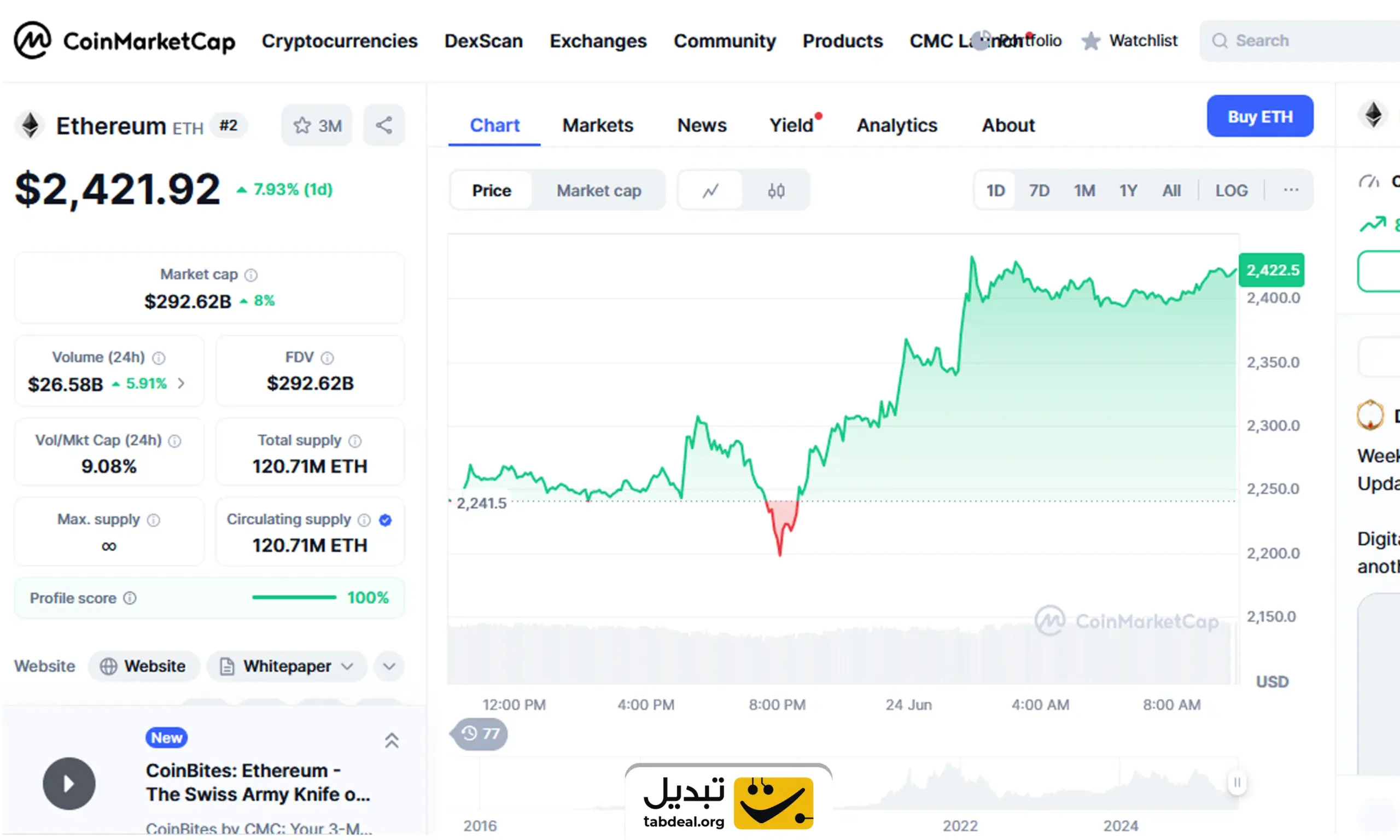Screen dimensions: 1400x840
Task: Select the 7D time range
Action: [1039, 191]
